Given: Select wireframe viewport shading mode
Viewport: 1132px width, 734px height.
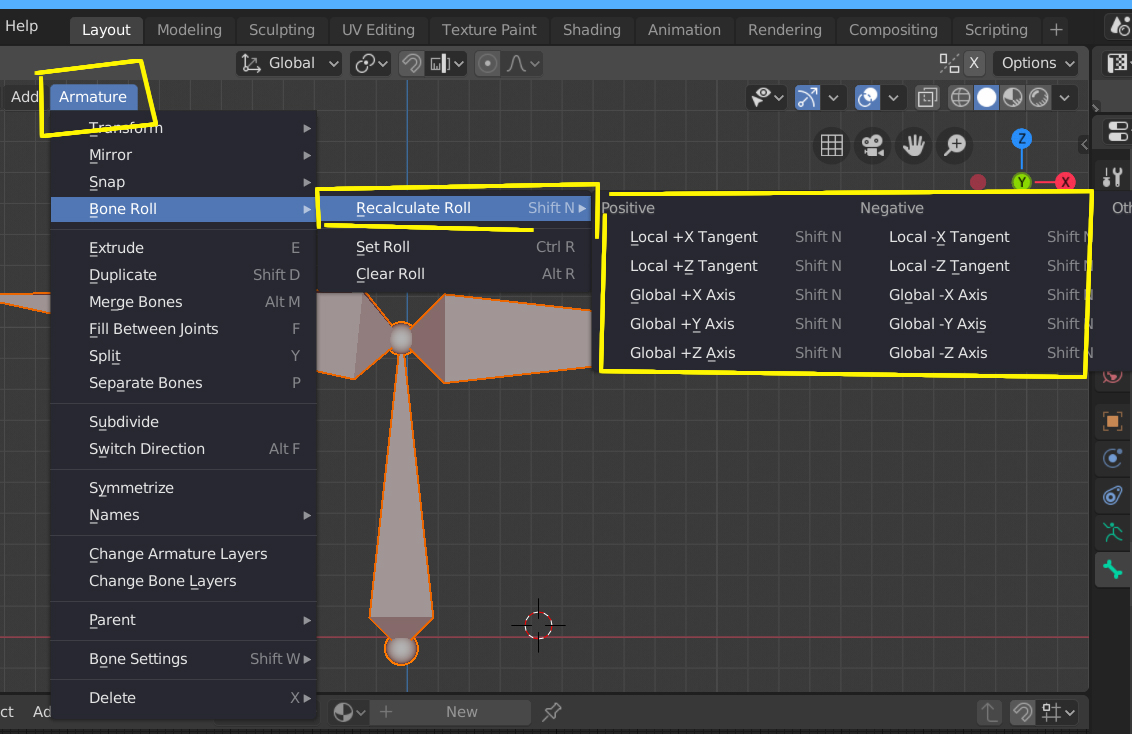Looking at the screenshot, I should coord(960,97).
